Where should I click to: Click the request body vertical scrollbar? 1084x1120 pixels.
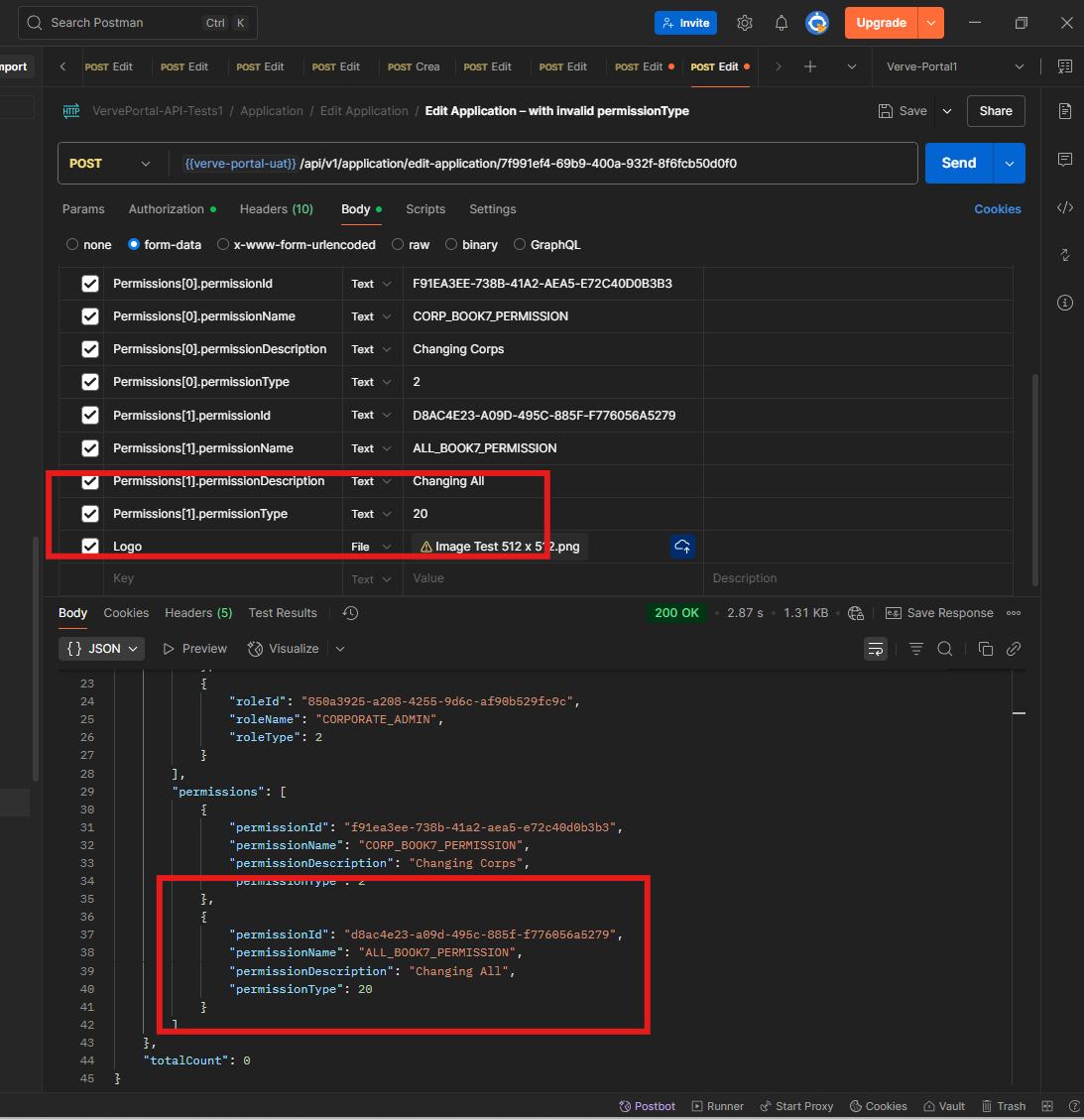1035,476
